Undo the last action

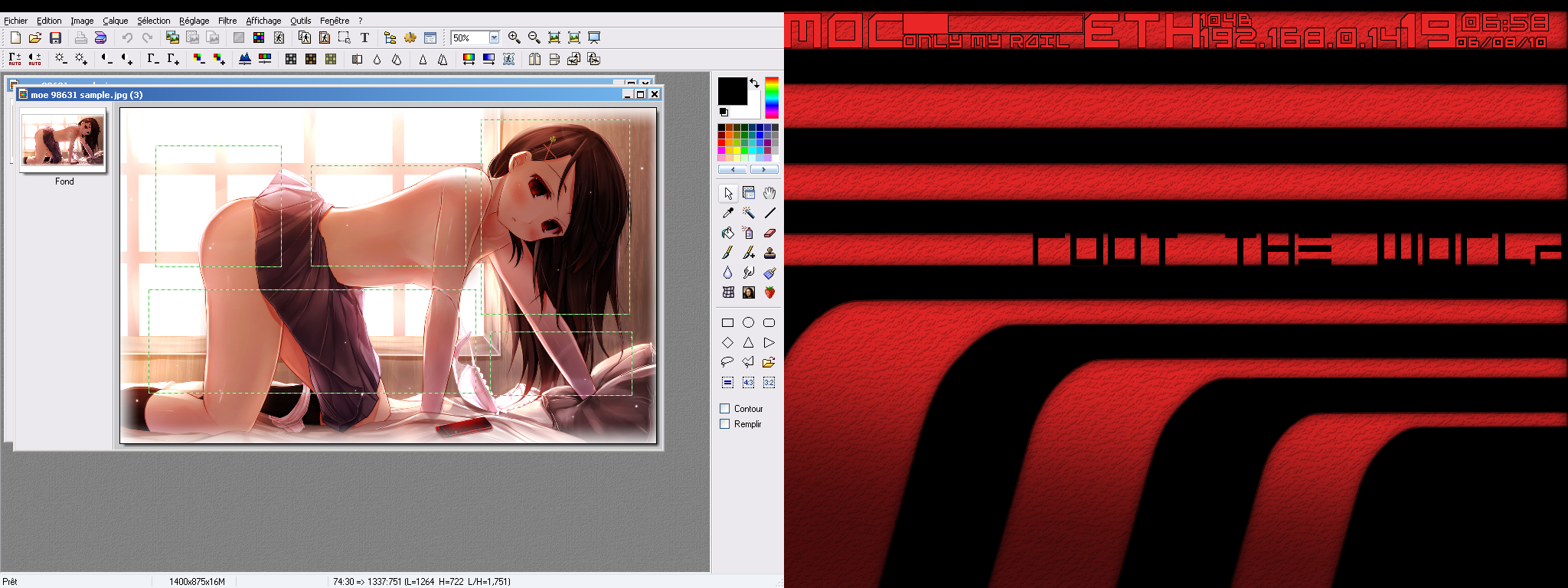coord(127,38)
